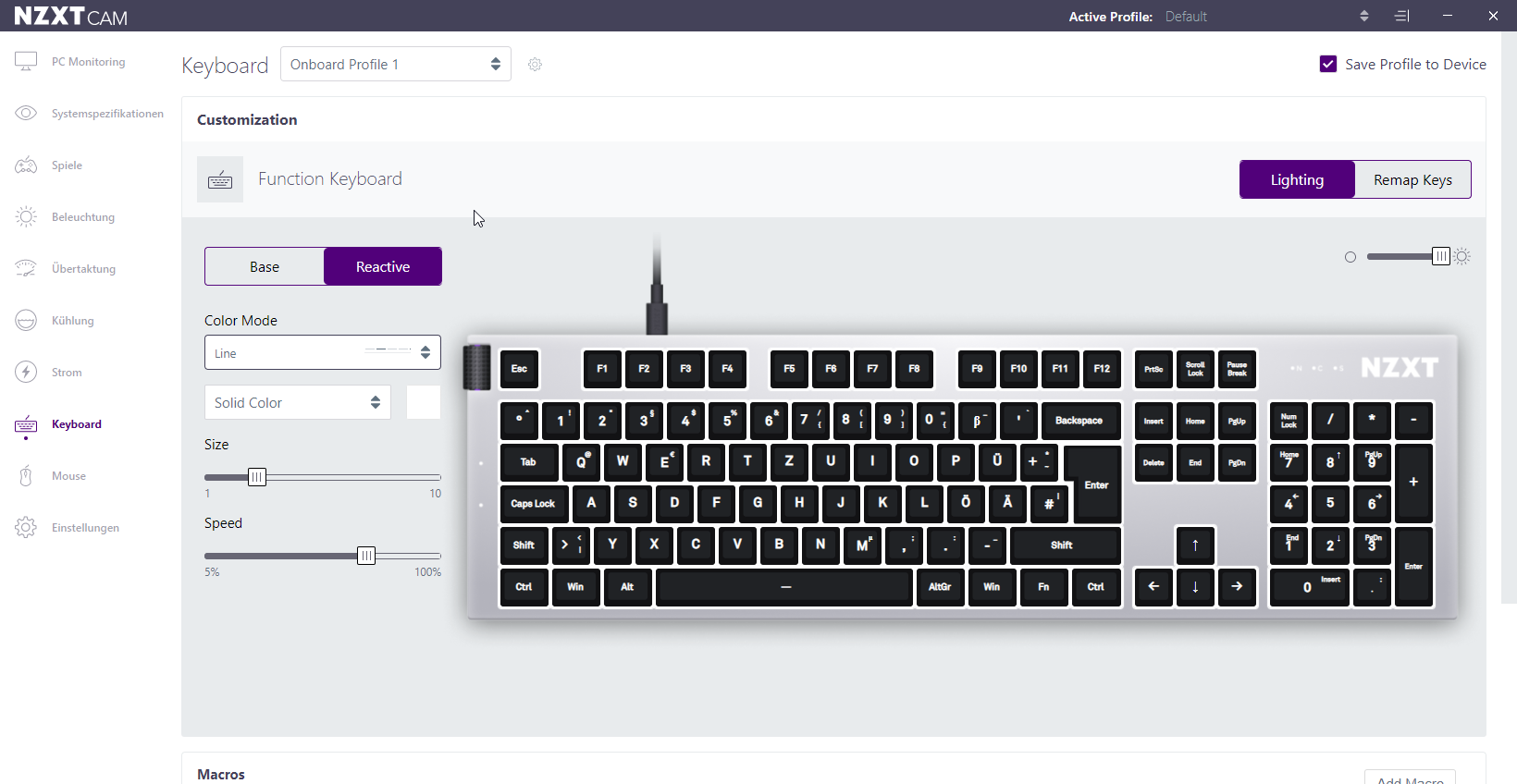
Task: Select the Caps Lock key
Action: pyautogui.click(x=533, y=504)
